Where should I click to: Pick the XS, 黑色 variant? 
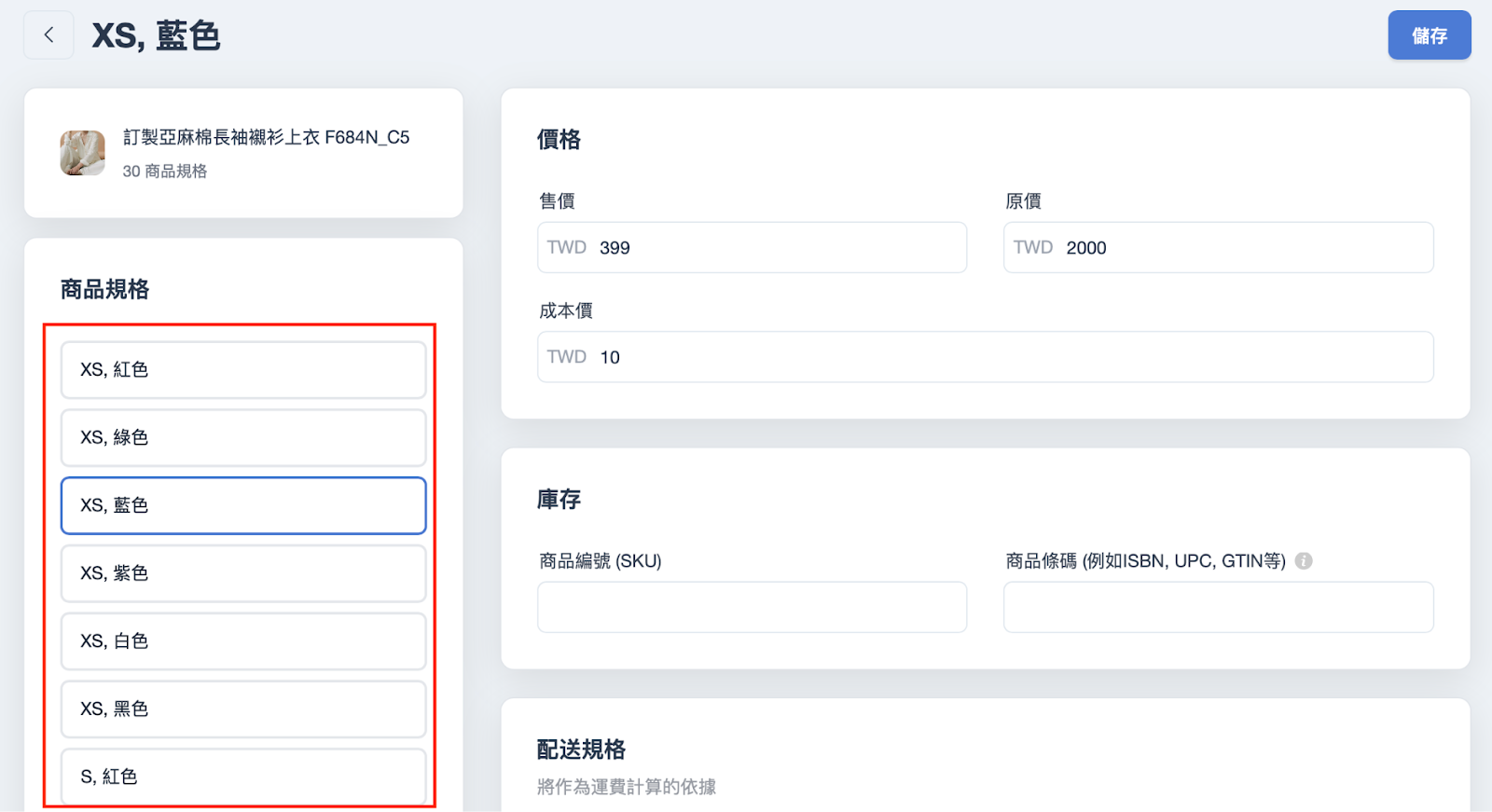pyautogui.click(x=243, y=709)
